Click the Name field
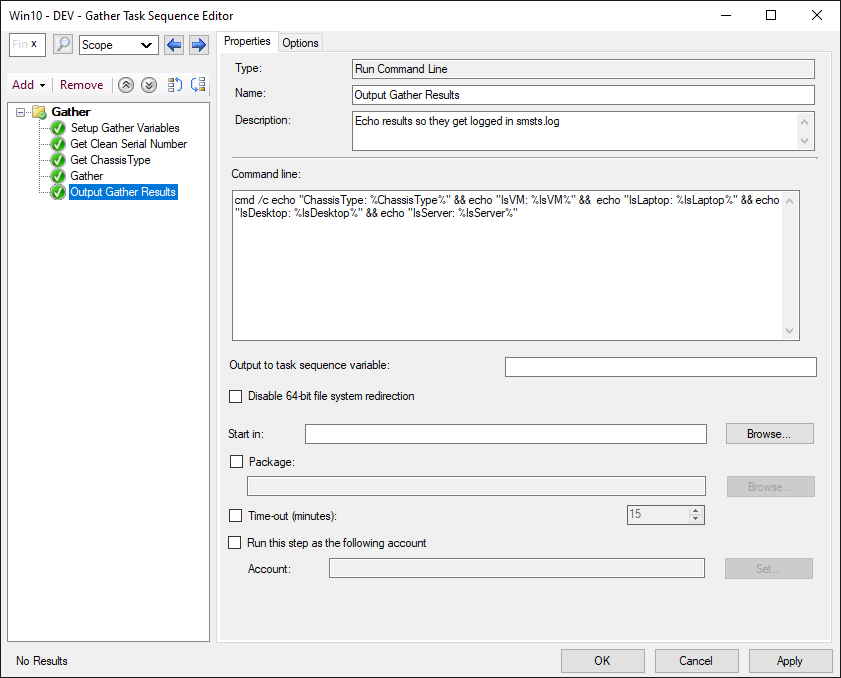Image resolution: width=841 pixels, height=678 pixels. [583, 95]
